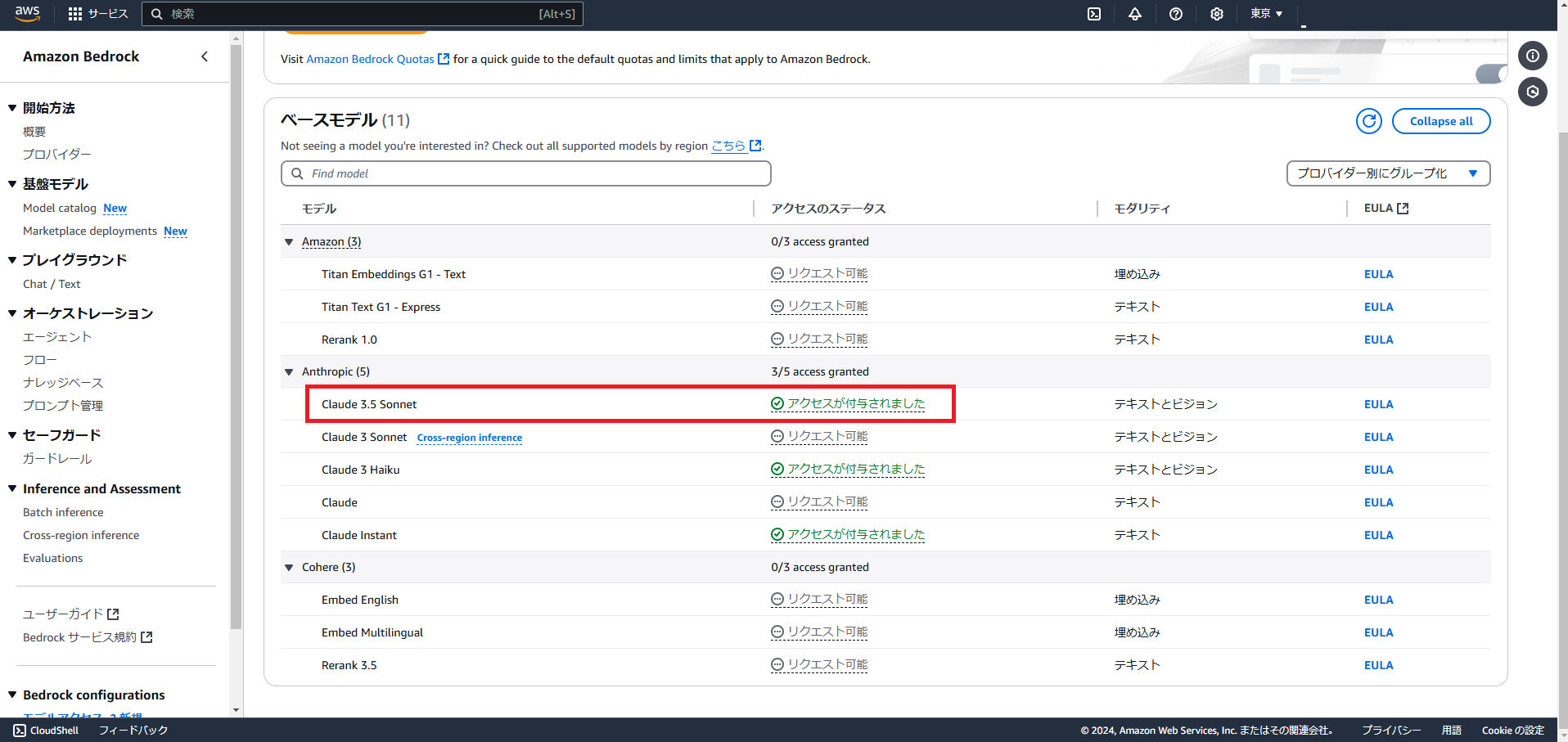This screenshot has width=1568, height=742.
Task: Open プライバシー footer link
Action: click(1391, 731)
